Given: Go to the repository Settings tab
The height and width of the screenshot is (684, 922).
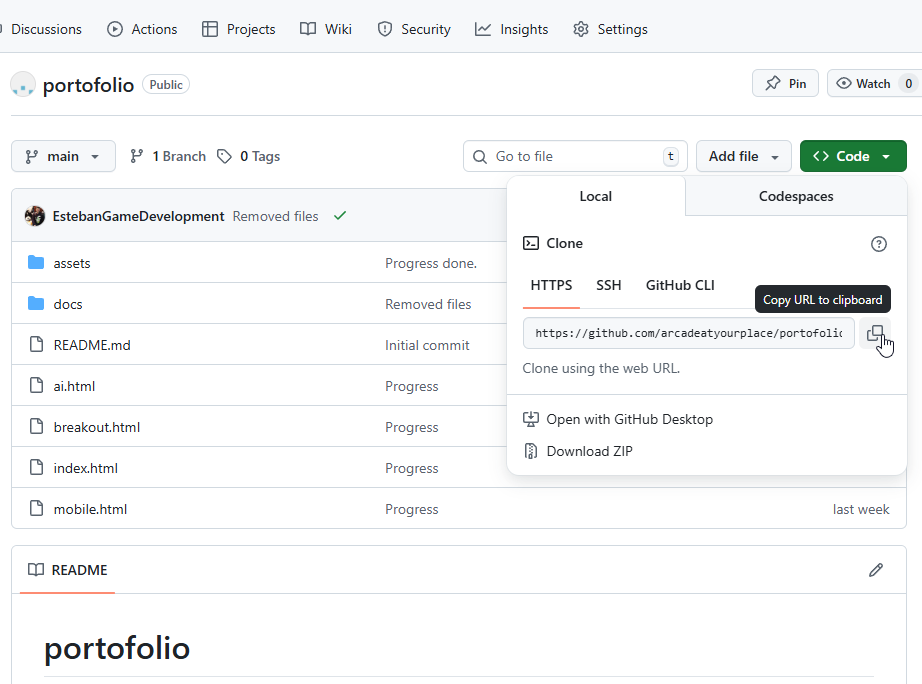Looking at the screenshot, I should tap(610, 29).
